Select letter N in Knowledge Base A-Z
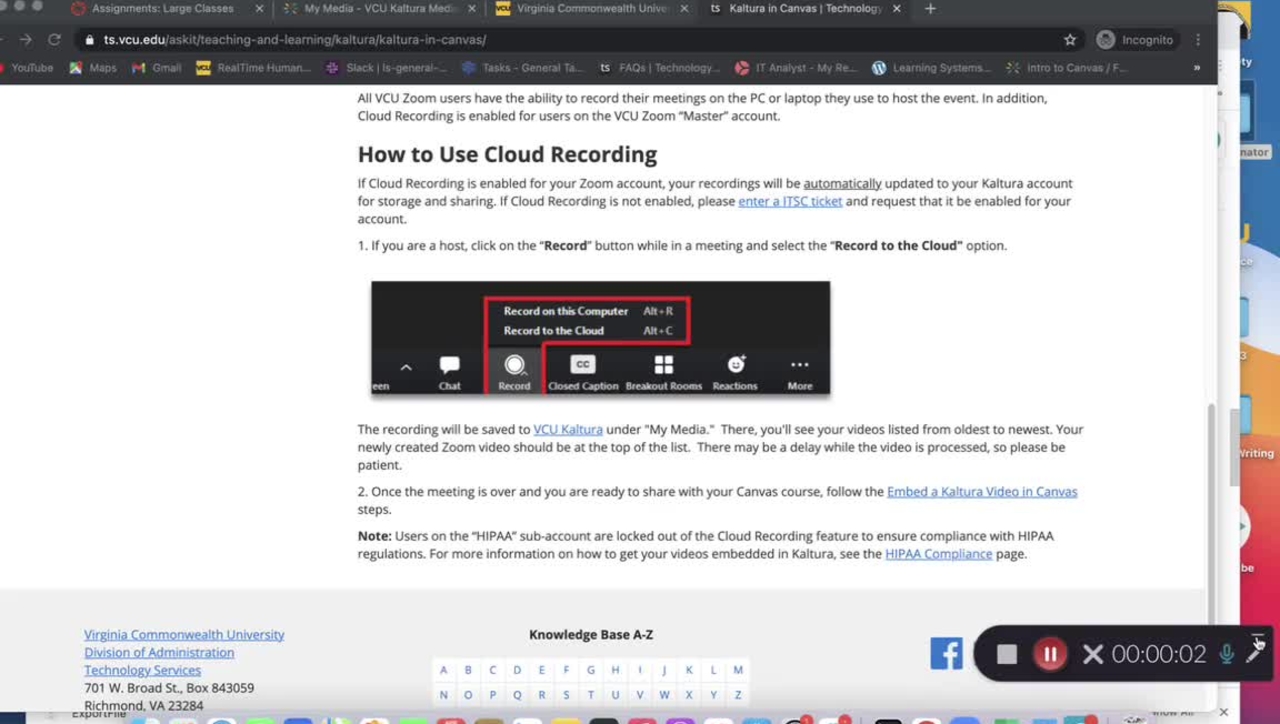The height and width of the screenshot is (724, 1280). point(443,694)
